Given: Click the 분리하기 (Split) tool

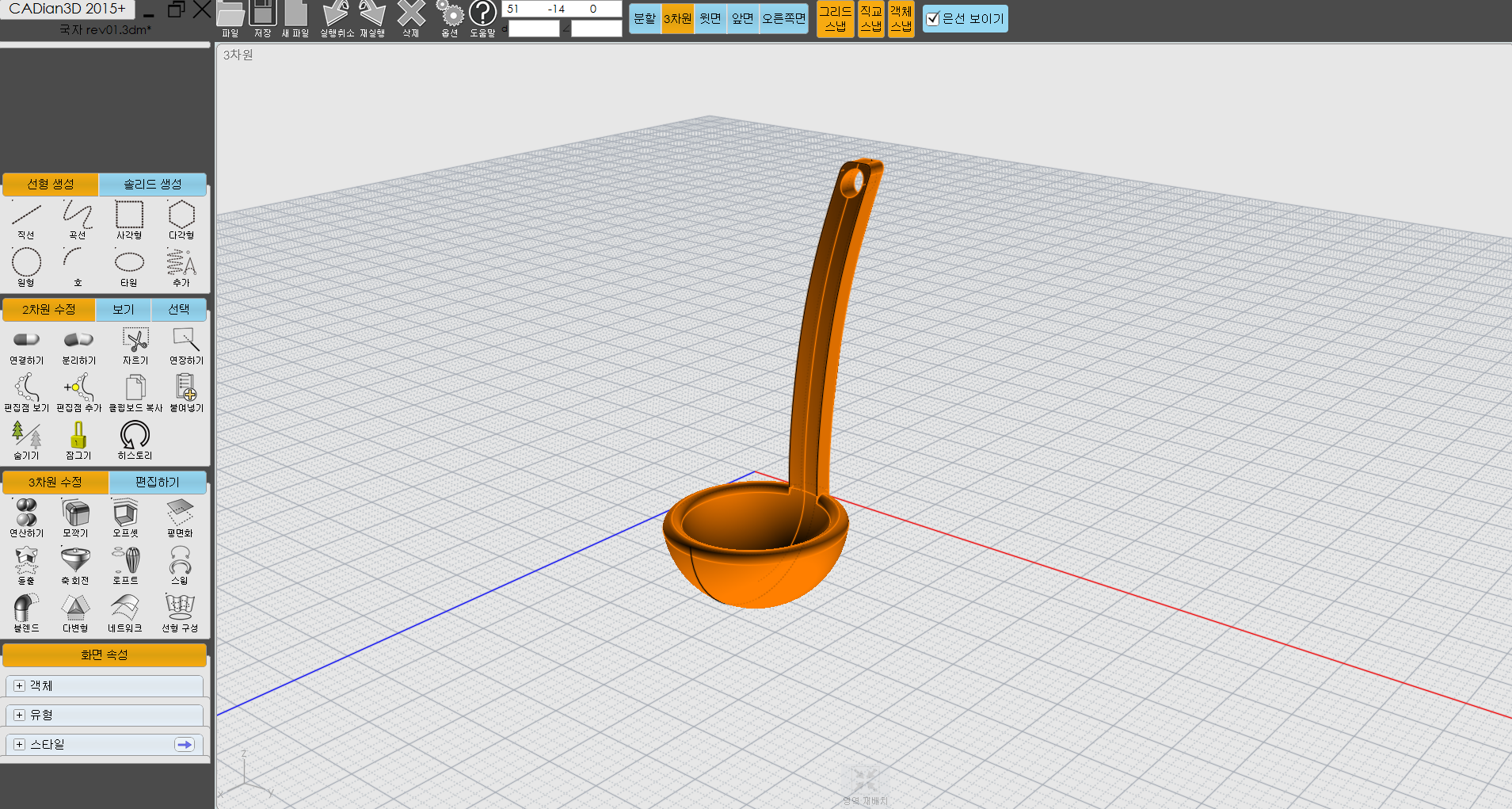Looking at the screenshot, I should point(78,340).
